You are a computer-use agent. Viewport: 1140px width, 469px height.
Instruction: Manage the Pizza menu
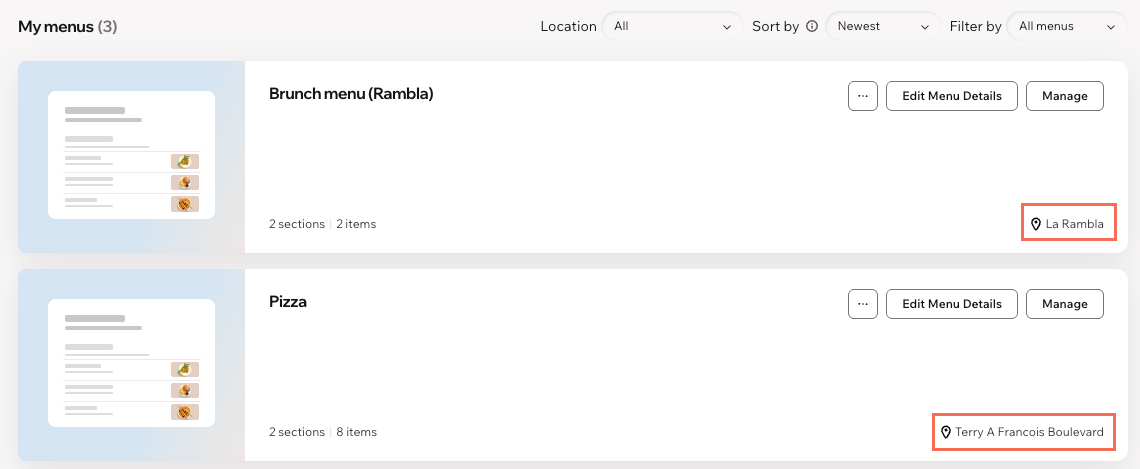[x=1064, y=304]
